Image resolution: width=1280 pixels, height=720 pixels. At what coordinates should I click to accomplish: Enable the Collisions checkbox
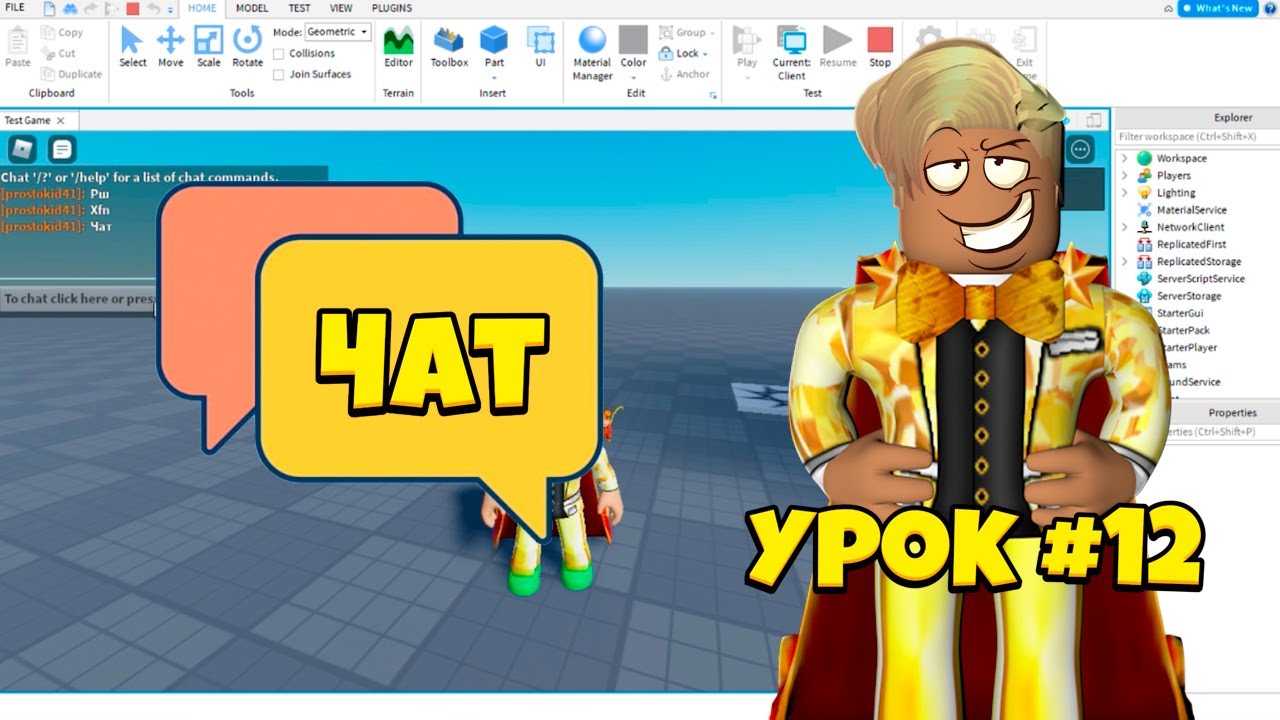(279, 54)
